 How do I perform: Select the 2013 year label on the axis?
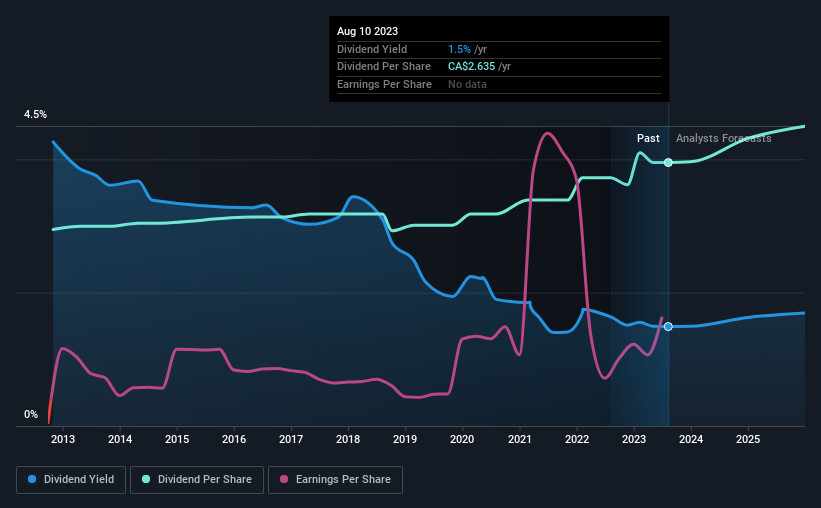tap(63, 439)
